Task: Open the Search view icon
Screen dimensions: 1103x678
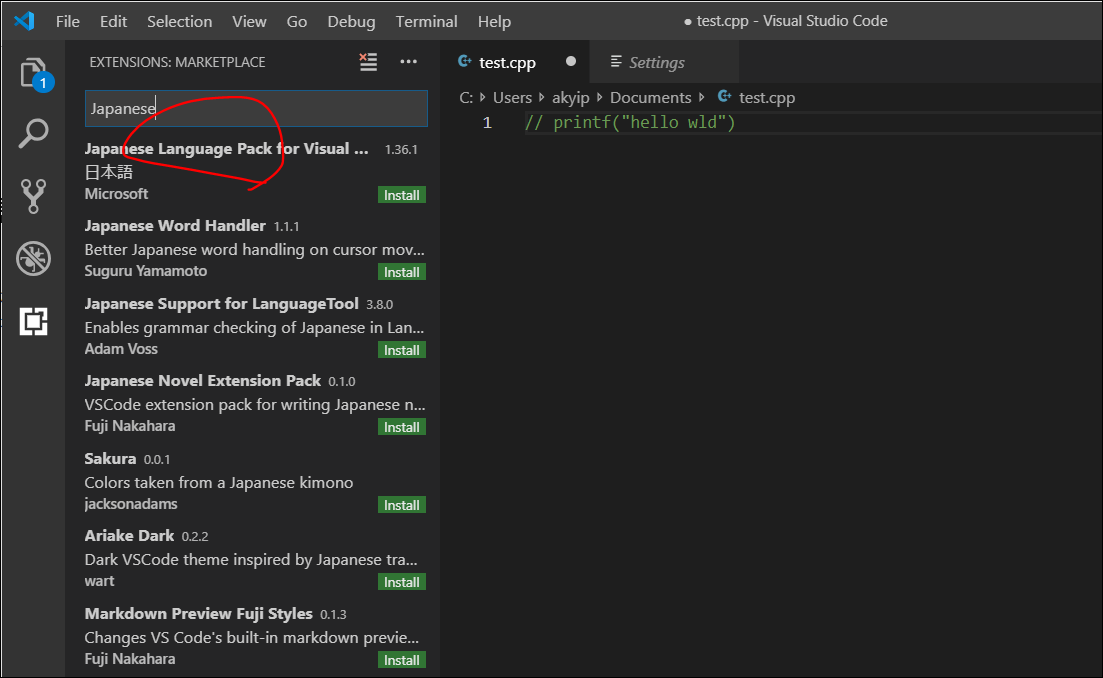Action: point(33,133)
